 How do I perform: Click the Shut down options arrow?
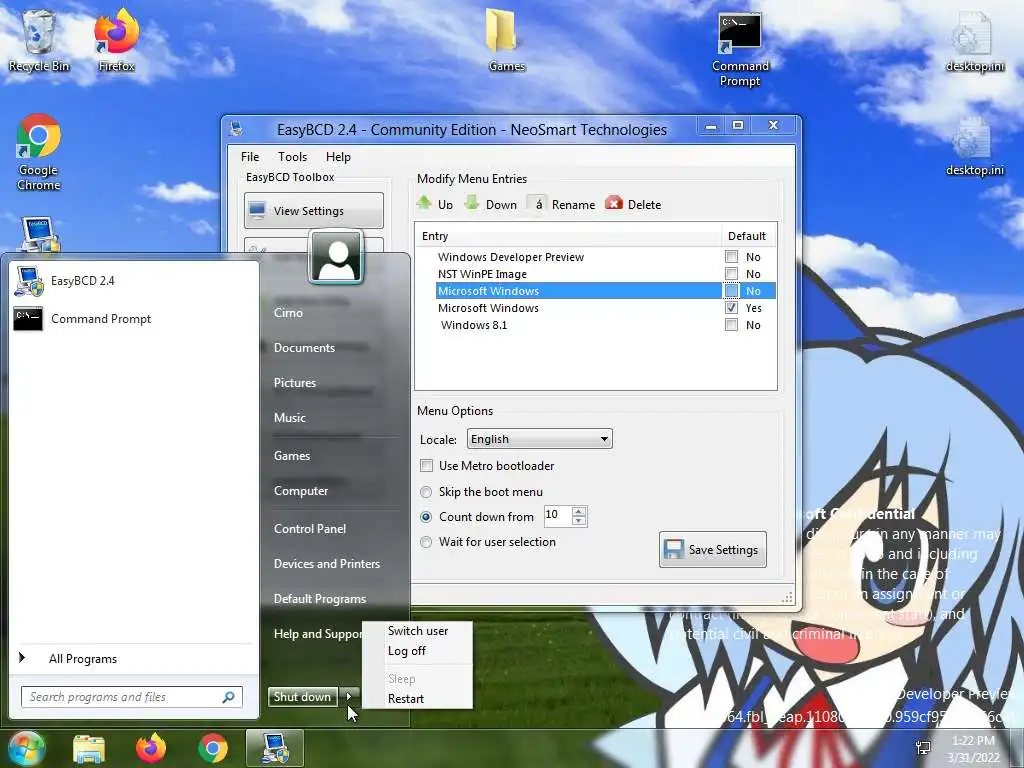[349, 697]
